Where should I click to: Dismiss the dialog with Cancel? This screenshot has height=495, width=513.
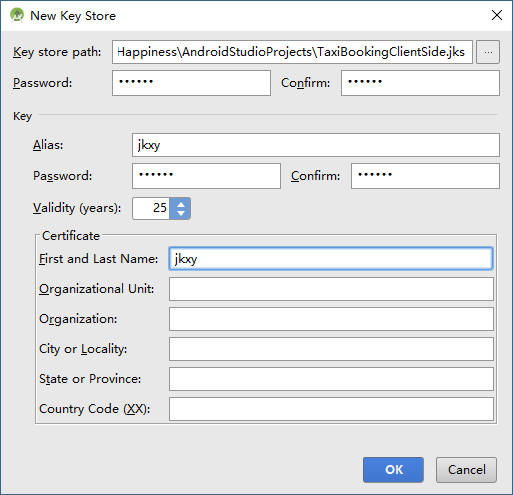pos(466,470)
